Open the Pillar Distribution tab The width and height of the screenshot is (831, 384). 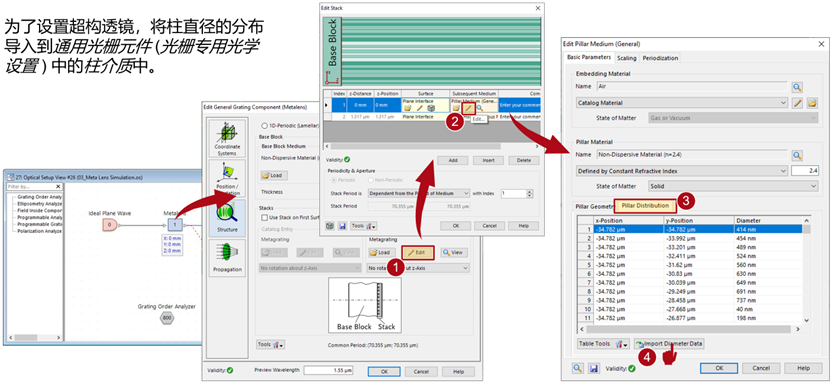pos(645,204)
